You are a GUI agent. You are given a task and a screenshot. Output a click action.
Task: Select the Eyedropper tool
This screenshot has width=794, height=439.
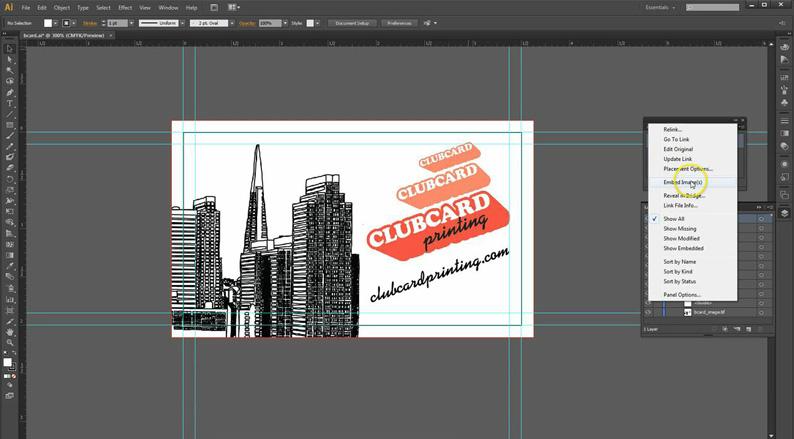click(x=10, y=266)
